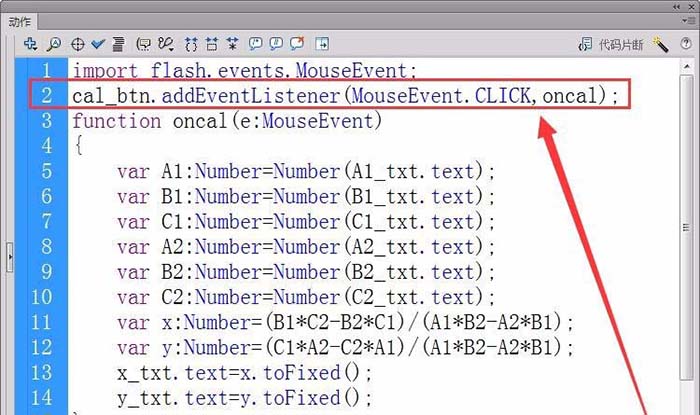Close the Actions panel with the X
This screenshot has height=415, width=700.
coord(692,7)
